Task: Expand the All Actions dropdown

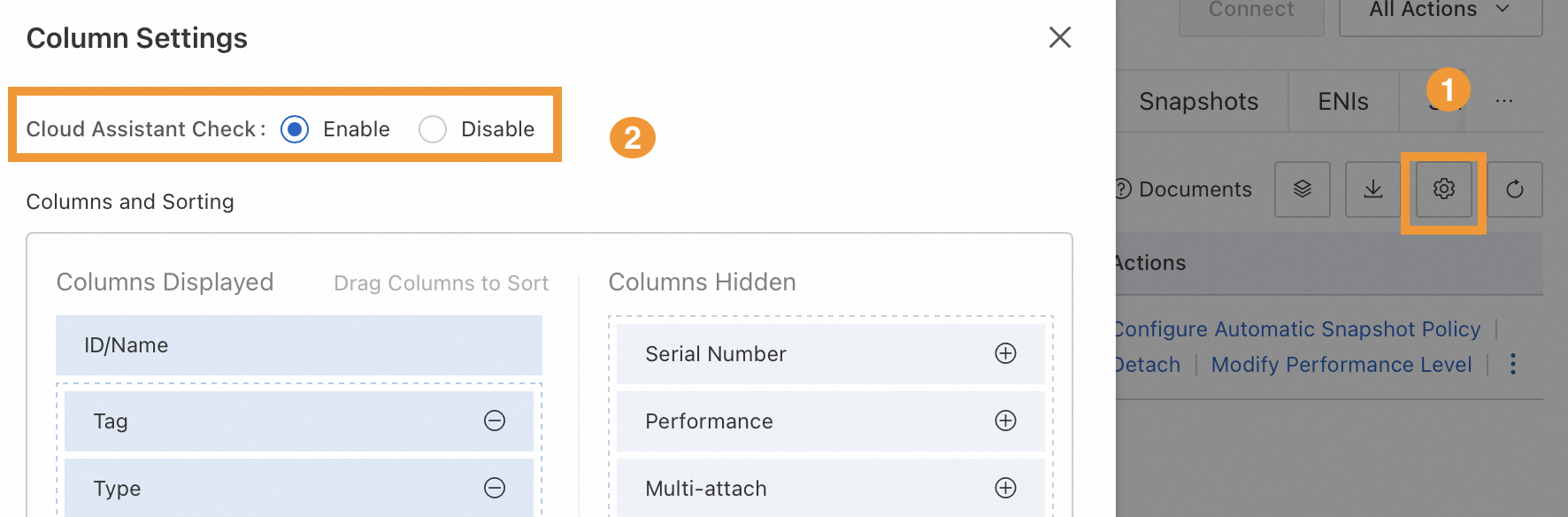Action: click(1440, 11)
